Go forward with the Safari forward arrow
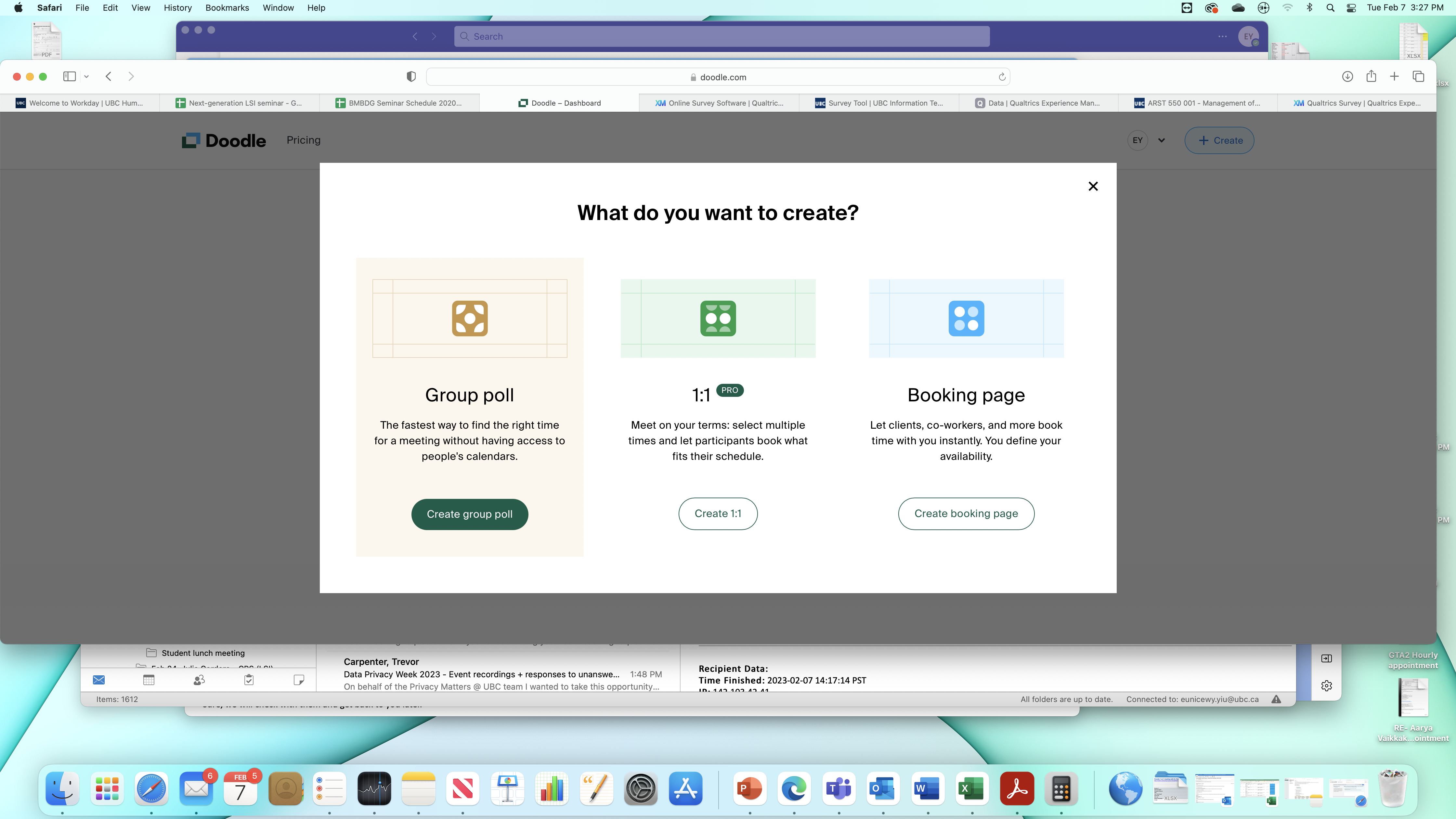This screenshot has height=819, width=1456. click(x=131, y=76)
